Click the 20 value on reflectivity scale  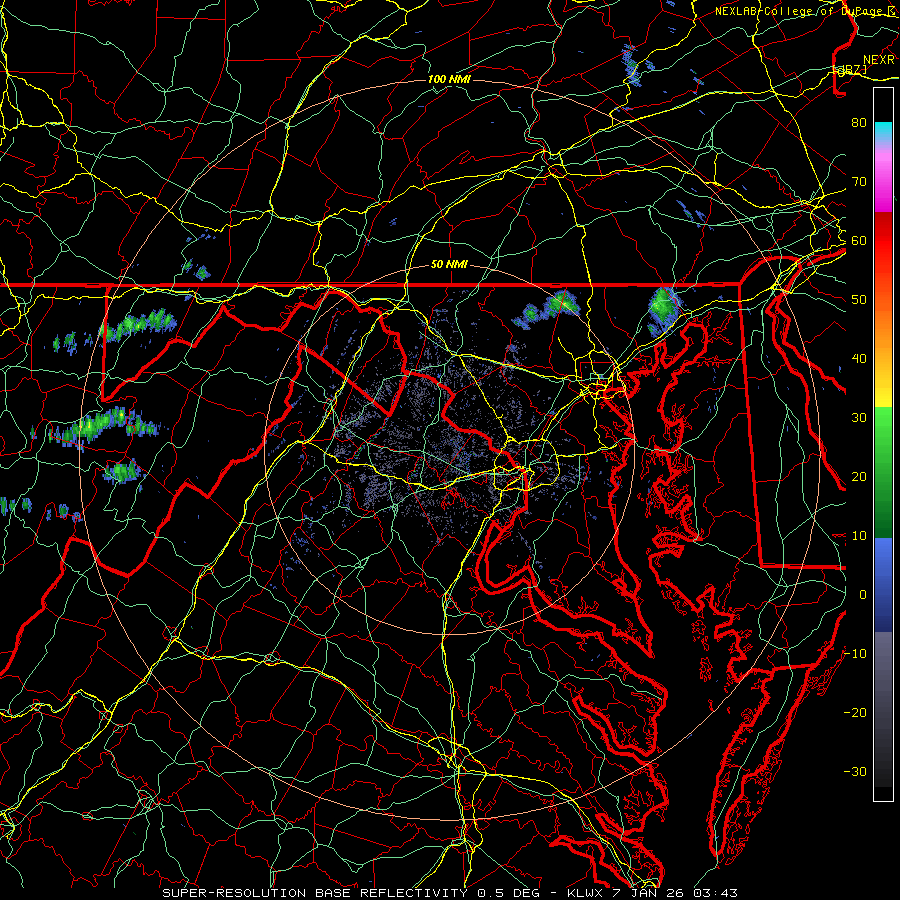859,476
